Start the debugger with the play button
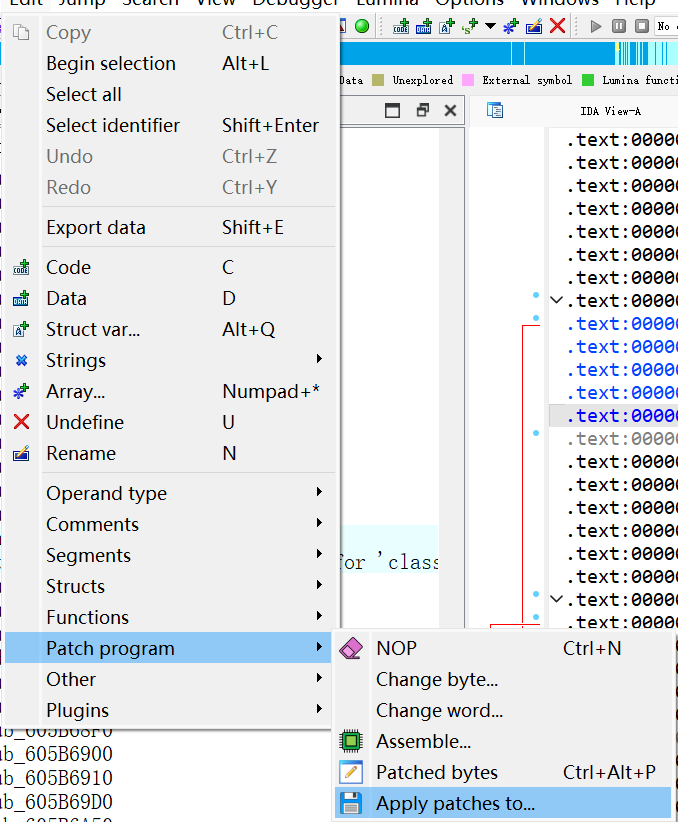The height and width of the screenshot is (822, 678). tap(596, 26)
